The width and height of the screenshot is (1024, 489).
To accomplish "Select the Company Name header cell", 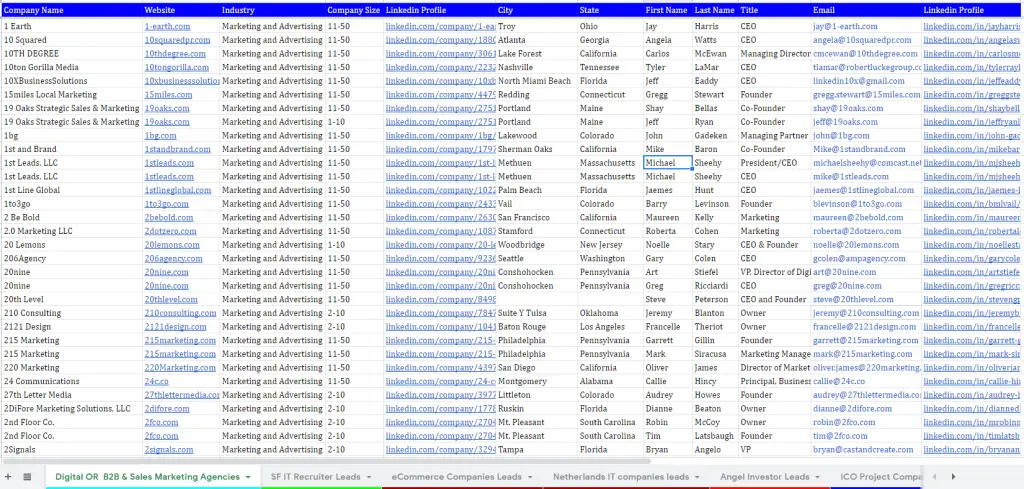I will pyautogui.click(x=71, y=10).
